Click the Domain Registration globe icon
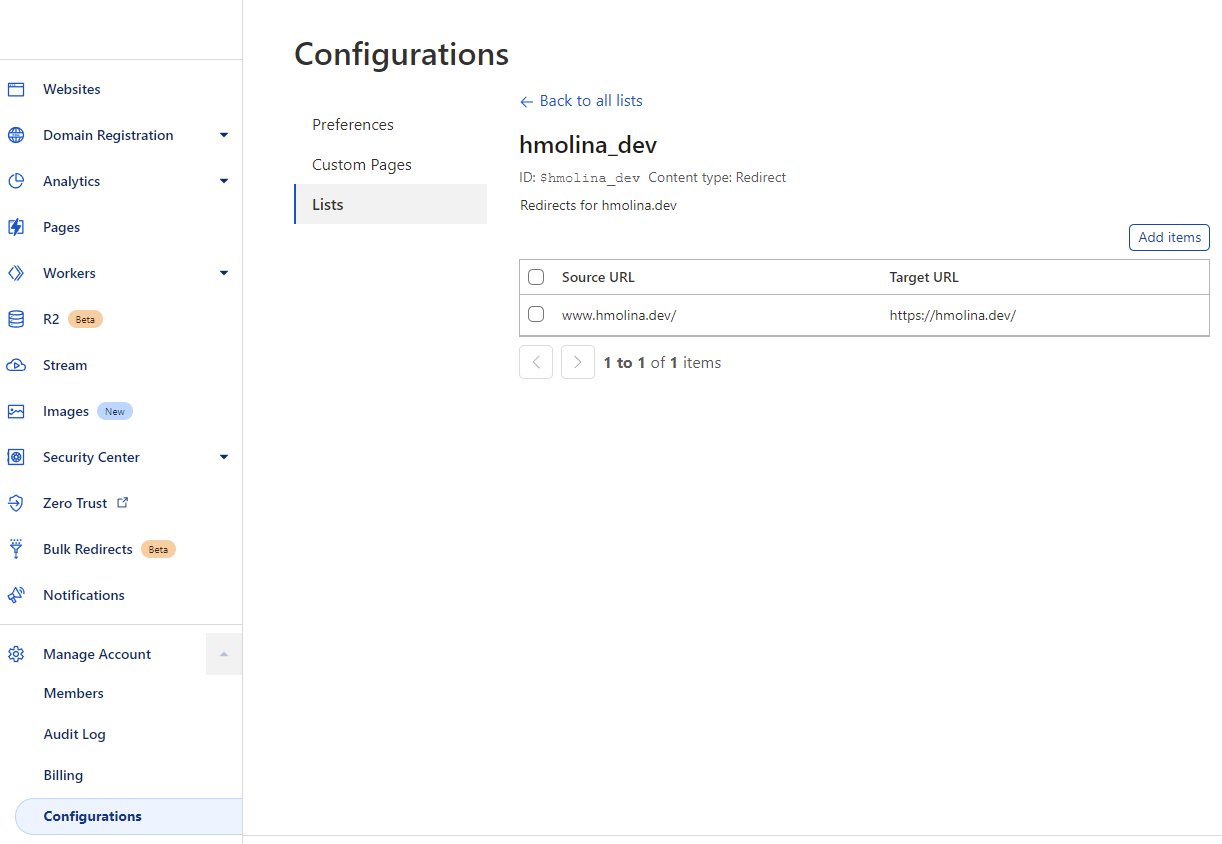This screenshot has width=1222, height=844. coord(16,135)
